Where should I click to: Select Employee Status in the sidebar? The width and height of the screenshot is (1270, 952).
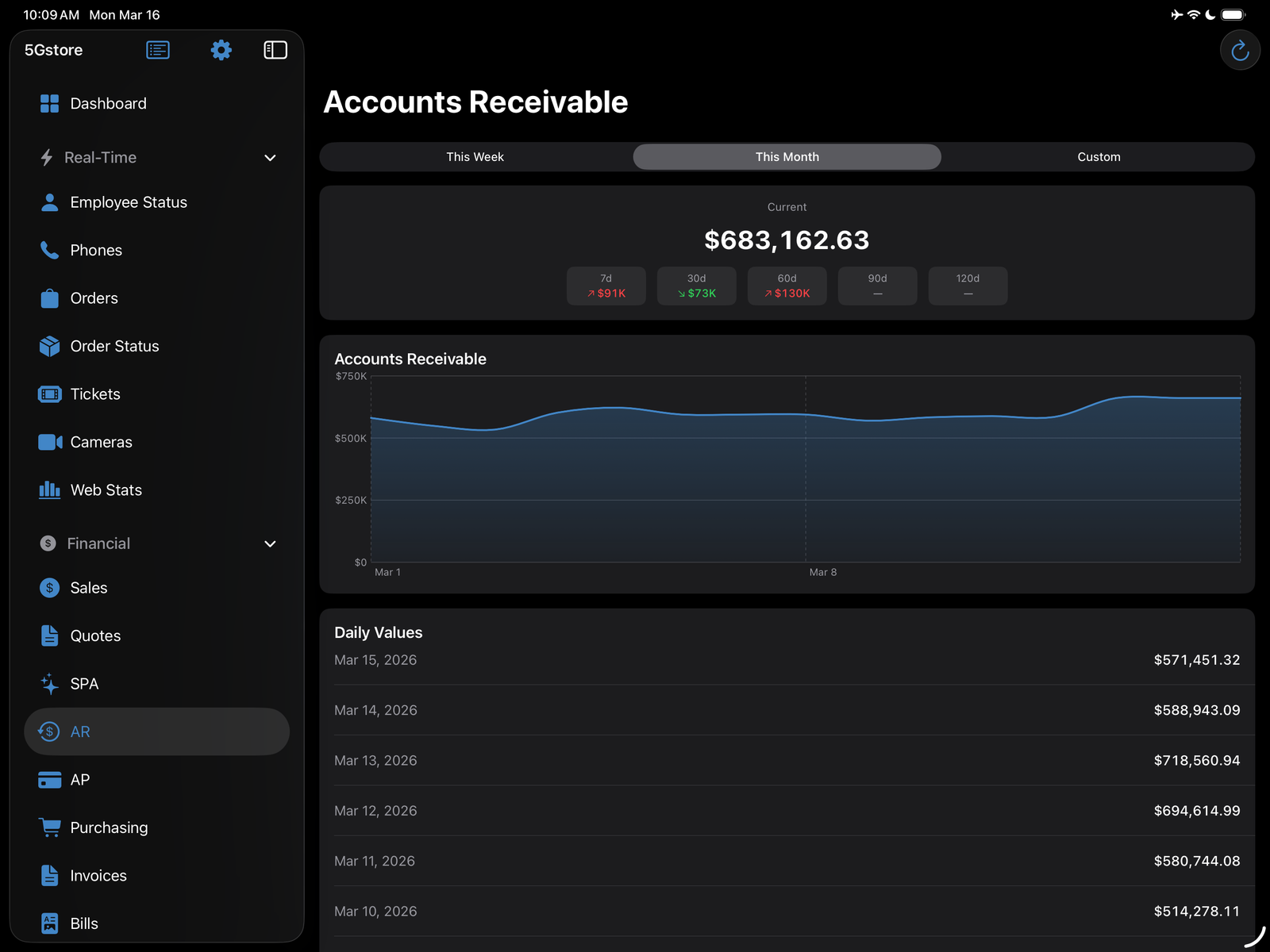click(129, 202)
